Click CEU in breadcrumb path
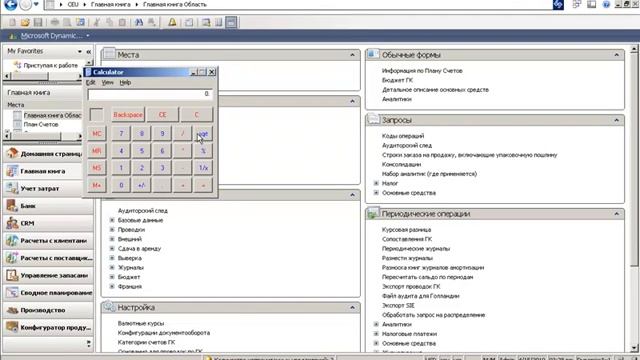The width and height of the screenshot is (640, 360). click(73, 4)
